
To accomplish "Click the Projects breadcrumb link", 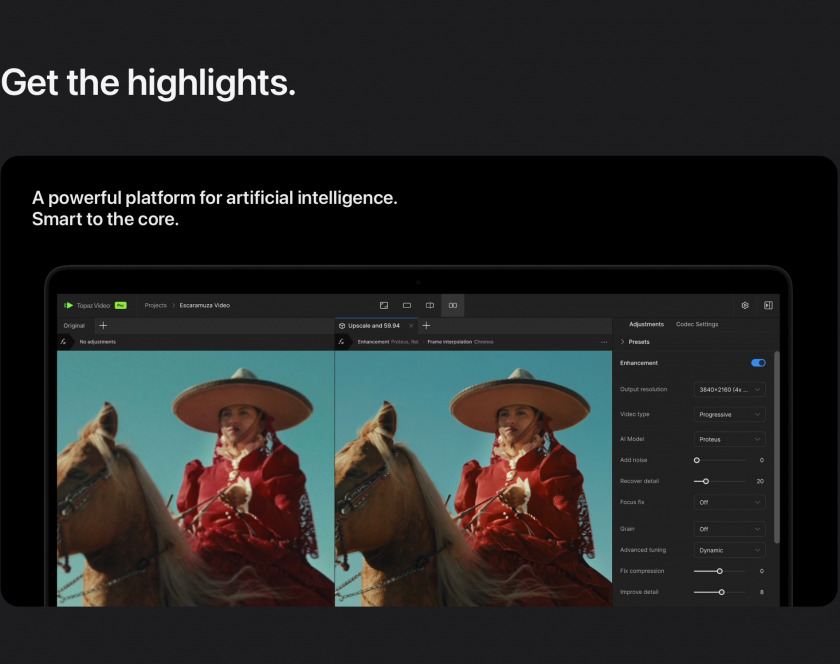I will click(155, 305).
